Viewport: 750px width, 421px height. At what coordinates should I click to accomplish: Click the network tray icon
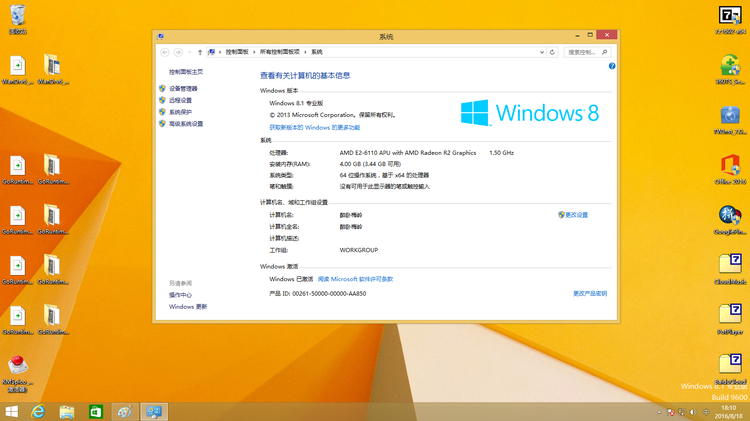point(682,412)
